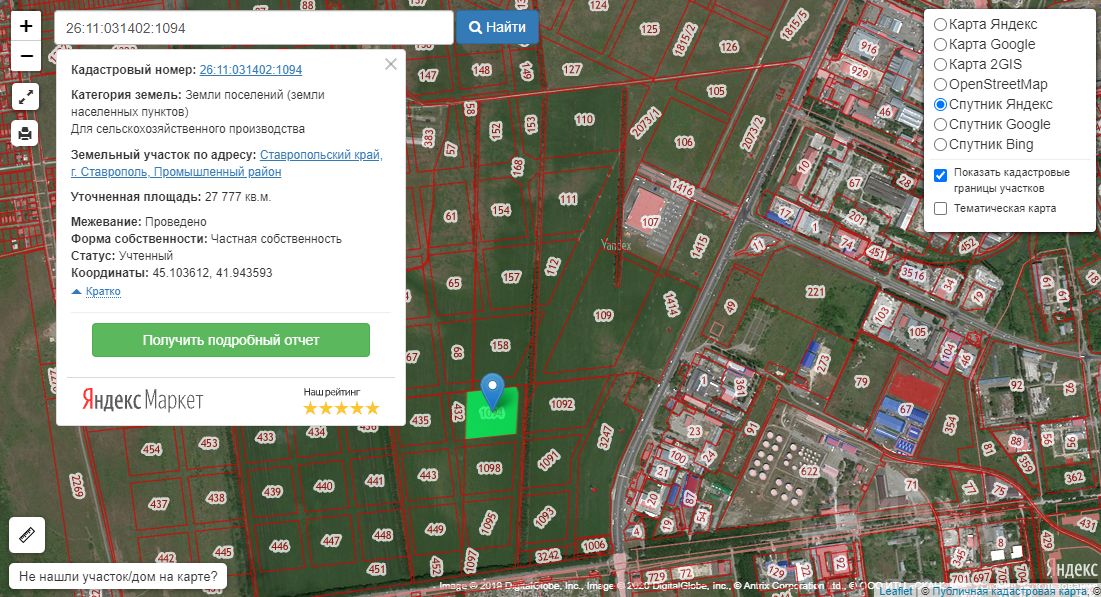This screenshot has height=597, width=1101.
Task: Click Получить подробный отчет button
Action: click(231, 340)
